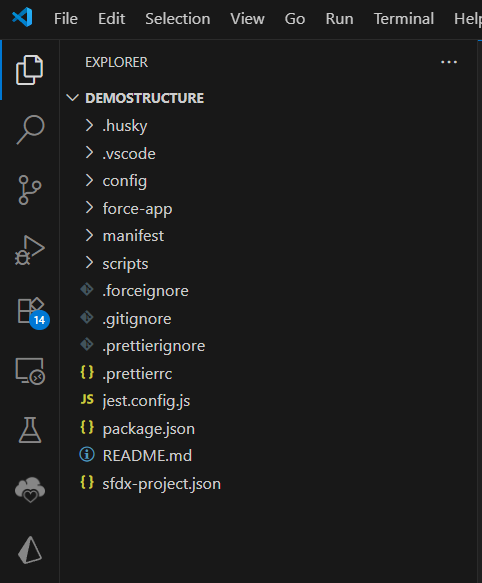Open the sfdx-project.json file
This screenshot has height=583, width=482.
[x=267, y=484]
